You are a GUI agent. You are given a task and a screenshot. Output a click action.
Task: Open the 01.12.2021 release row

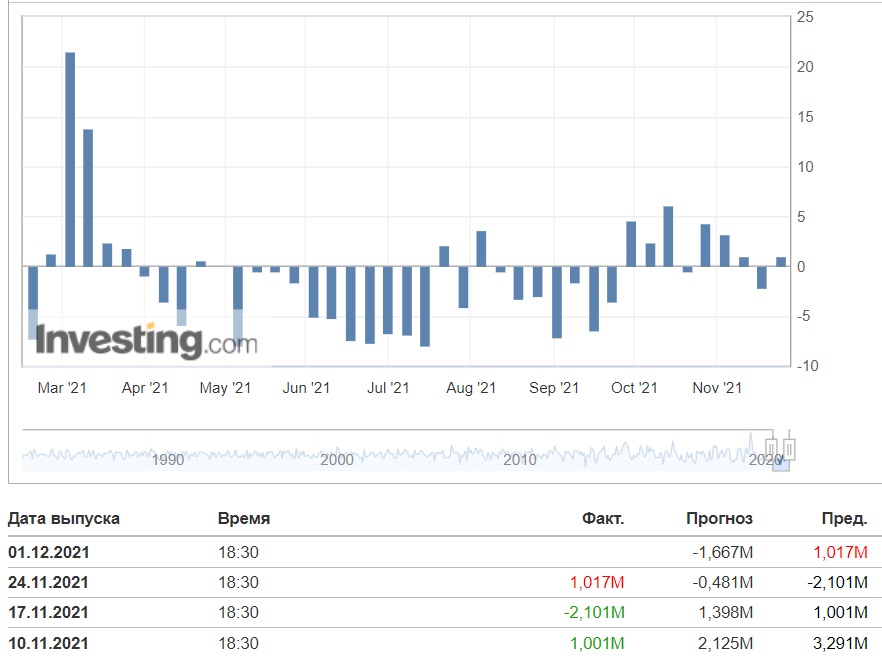click(x=441, y=552)
